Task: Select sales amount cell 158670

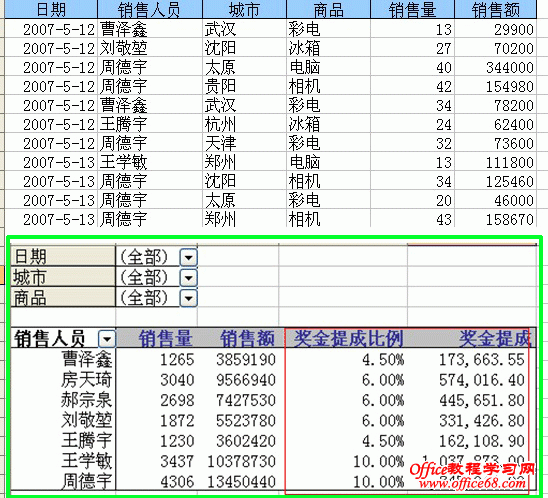Action: 495,219
